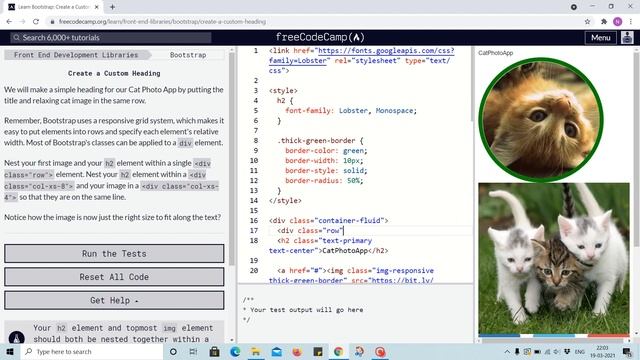Click the address bar URL
This screenshot has height=360, width=640.
(x=162, y=22)
